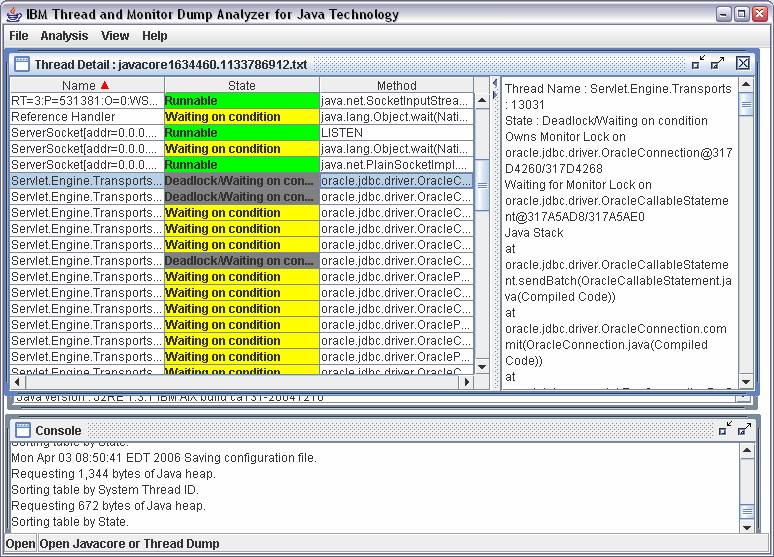
Task: Open the File menu
Action: click(x=19, y=36)
